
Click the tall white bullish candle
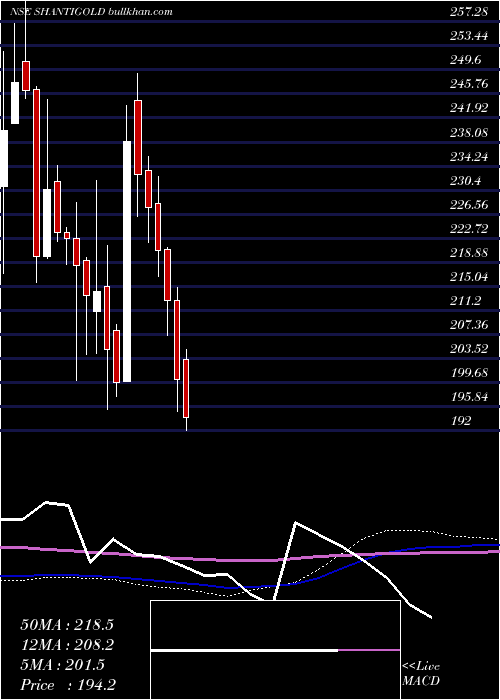point(127,261)
